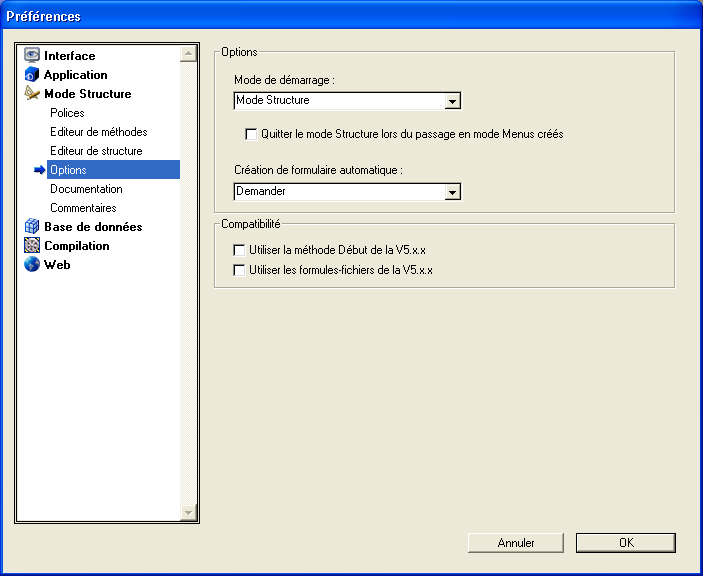Viewport: 703px width, 576px height.
Task: Expand Création de formulaire automatique dropdown
Action: (452, 192)
